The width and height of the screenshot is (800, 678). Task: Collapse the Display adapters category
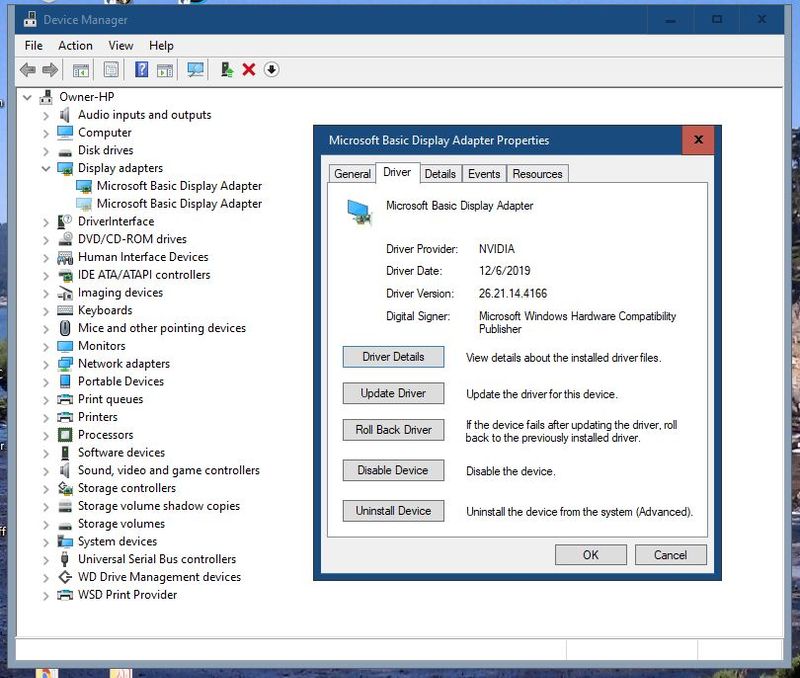coord(46,168)
